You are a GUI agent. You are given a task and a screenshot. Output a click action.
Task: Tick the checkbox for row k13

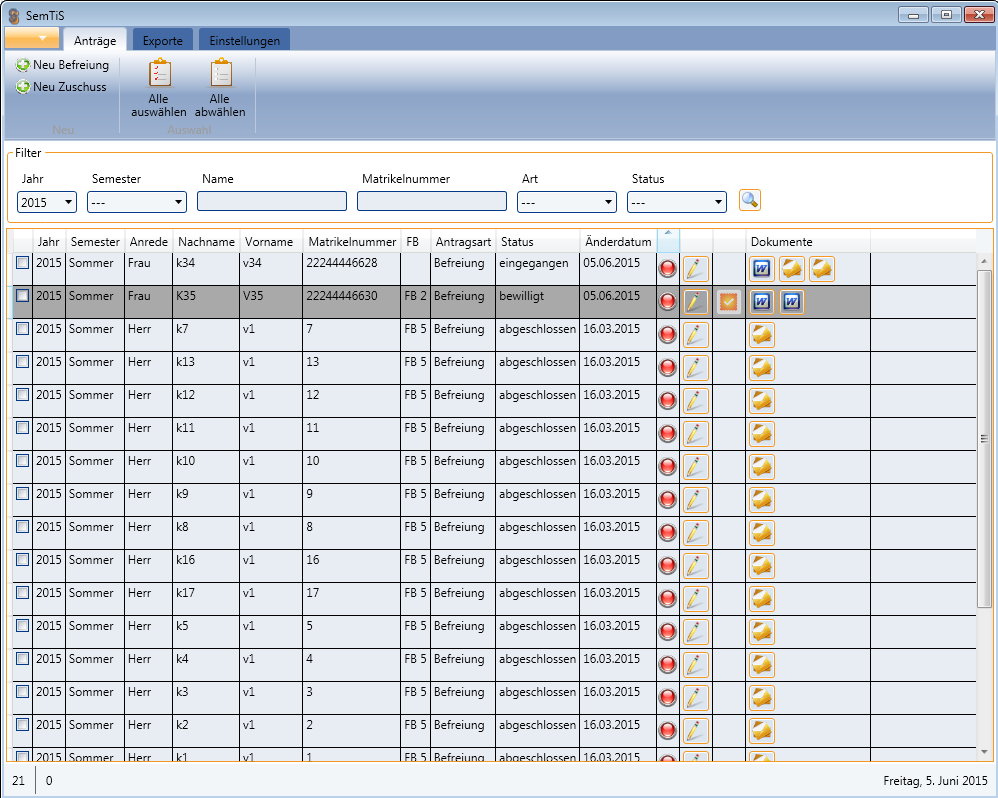tap(22, 361)
